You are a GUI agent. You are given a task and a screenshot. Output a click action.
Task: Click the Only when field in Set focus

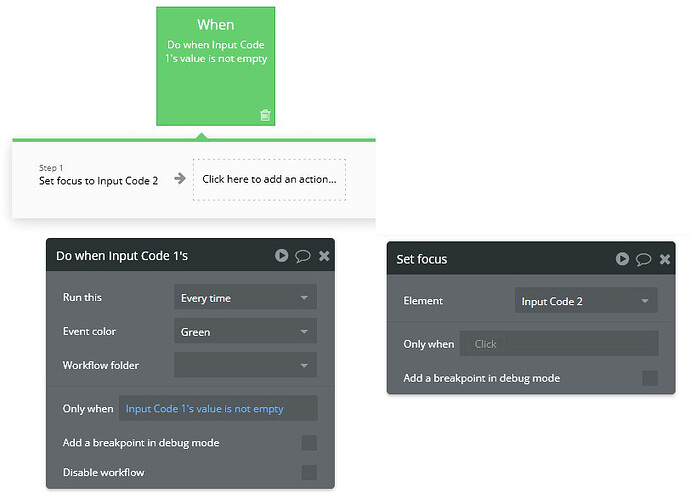[x=558, y=344]
